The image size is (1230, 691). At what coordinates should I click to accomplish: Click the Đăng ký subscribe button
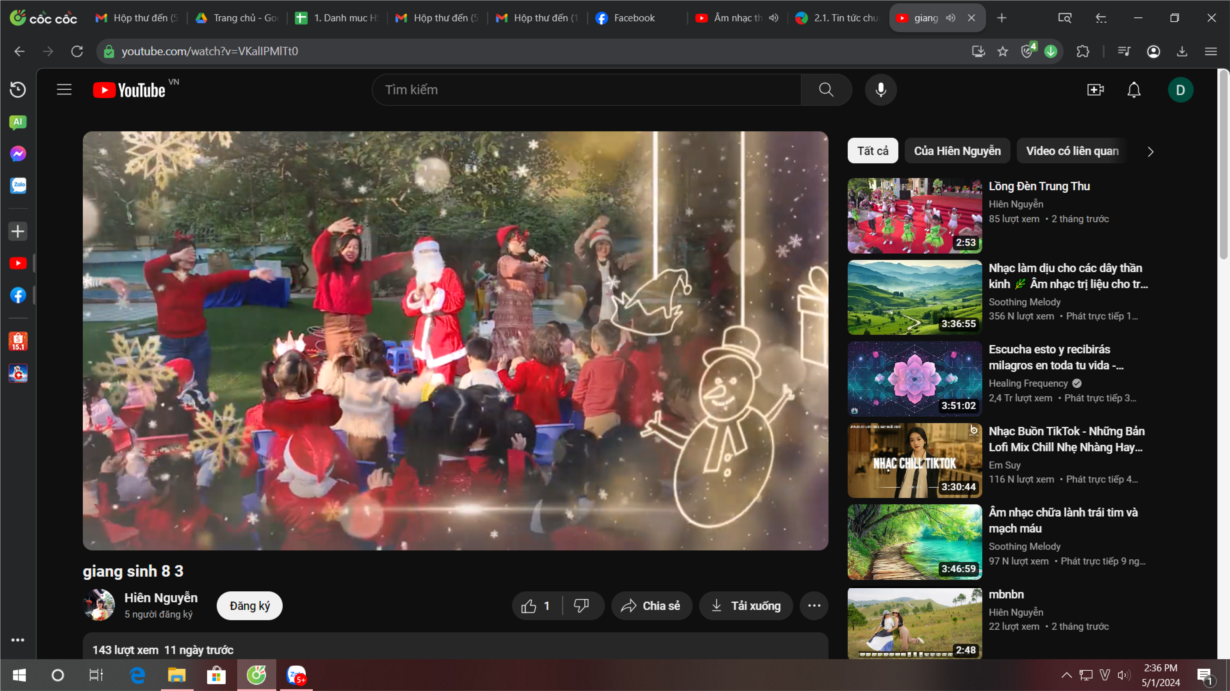(250, 606)
